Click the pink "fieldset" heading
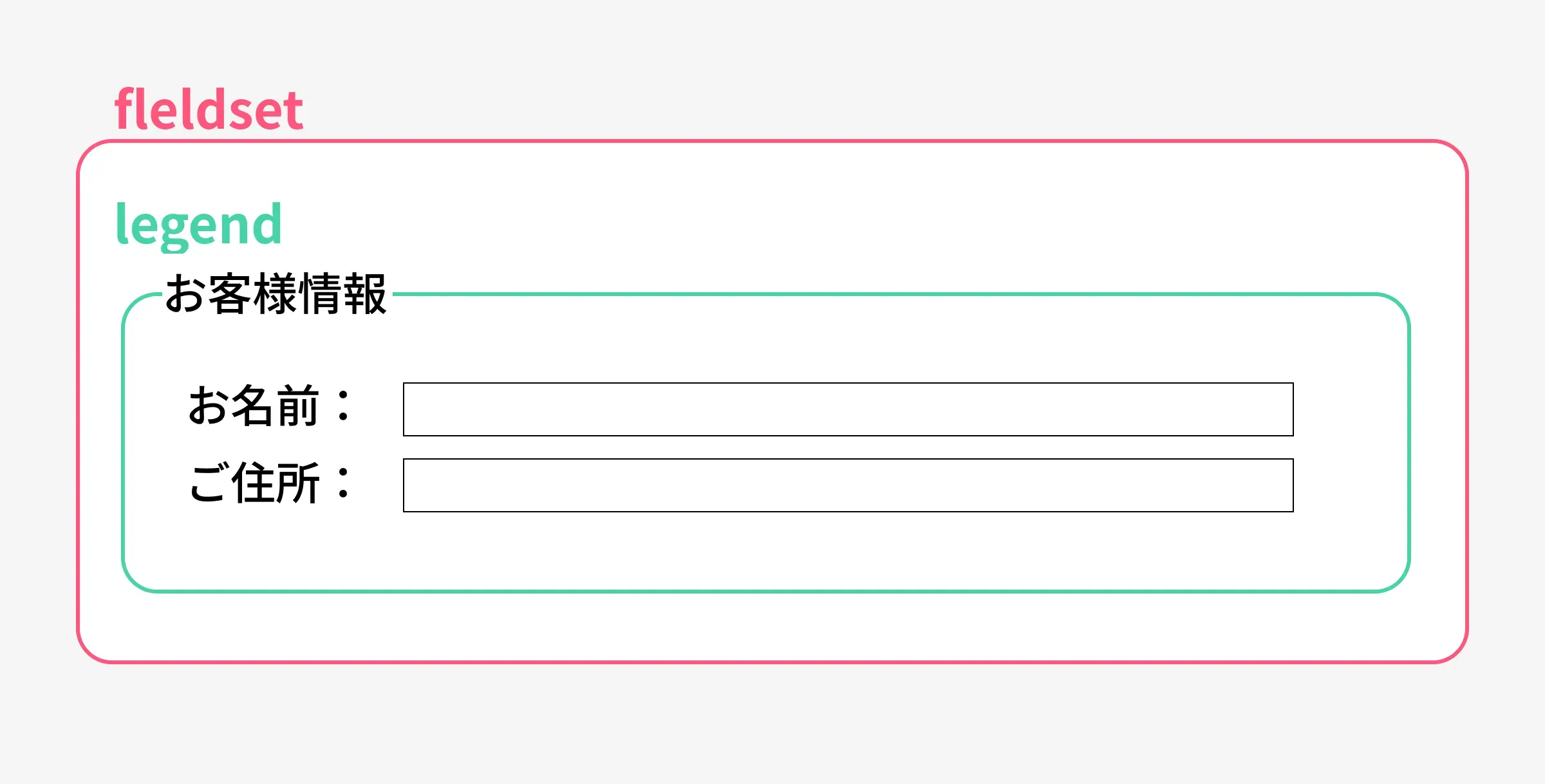Screen dimensions: 1545x784 [x=209, y=109]
